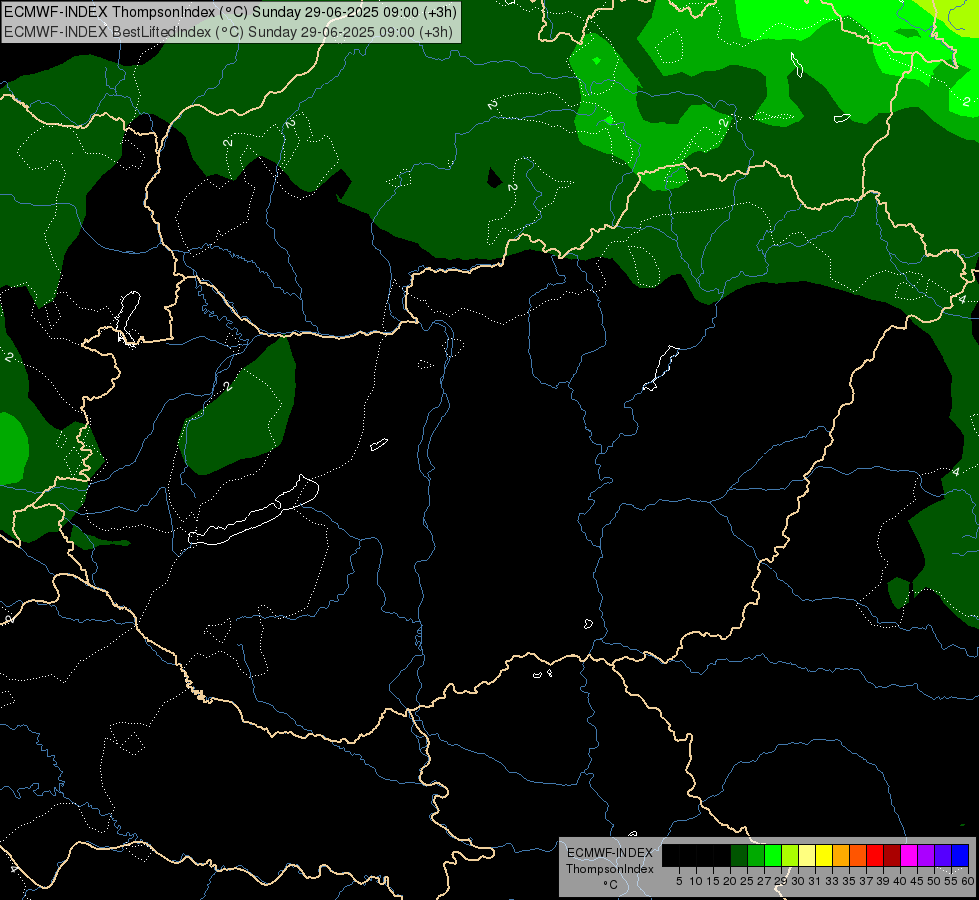The width and height of the screenshot is (979, 900).
Task: Click the legend tick value '55'
Action: [x=951, y=881]
